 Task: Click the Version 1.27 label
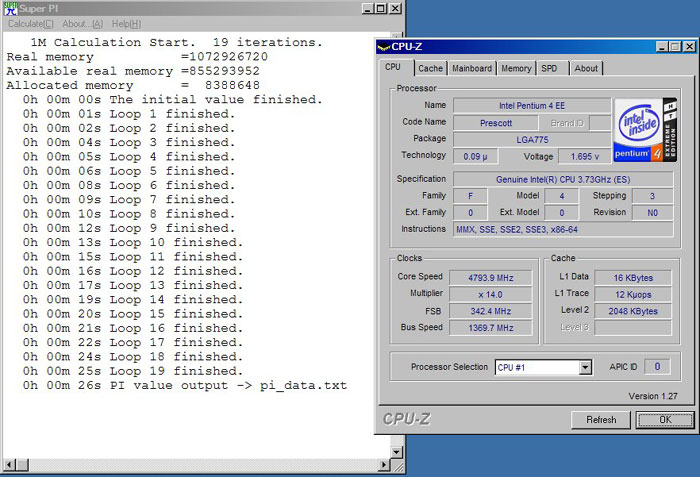point(653,396)
